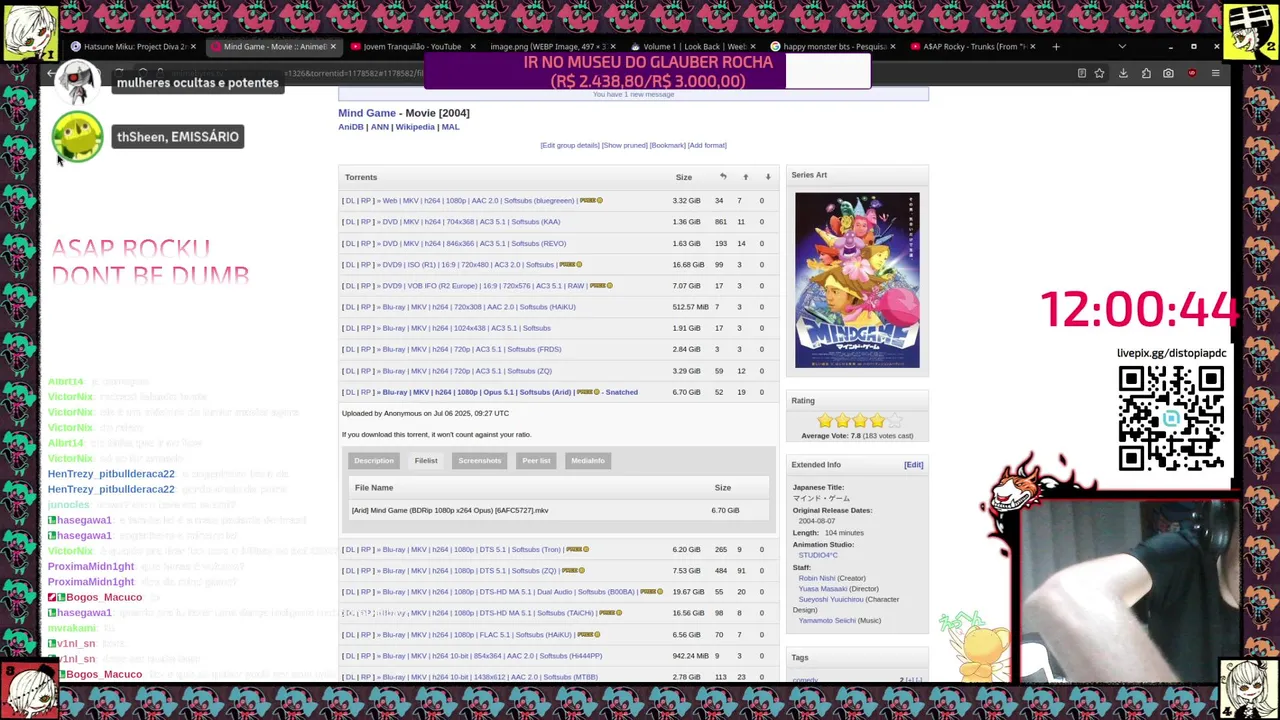Select the Filelist tab
This screenshot has height=720, width=1280.
tap(426, 461)
